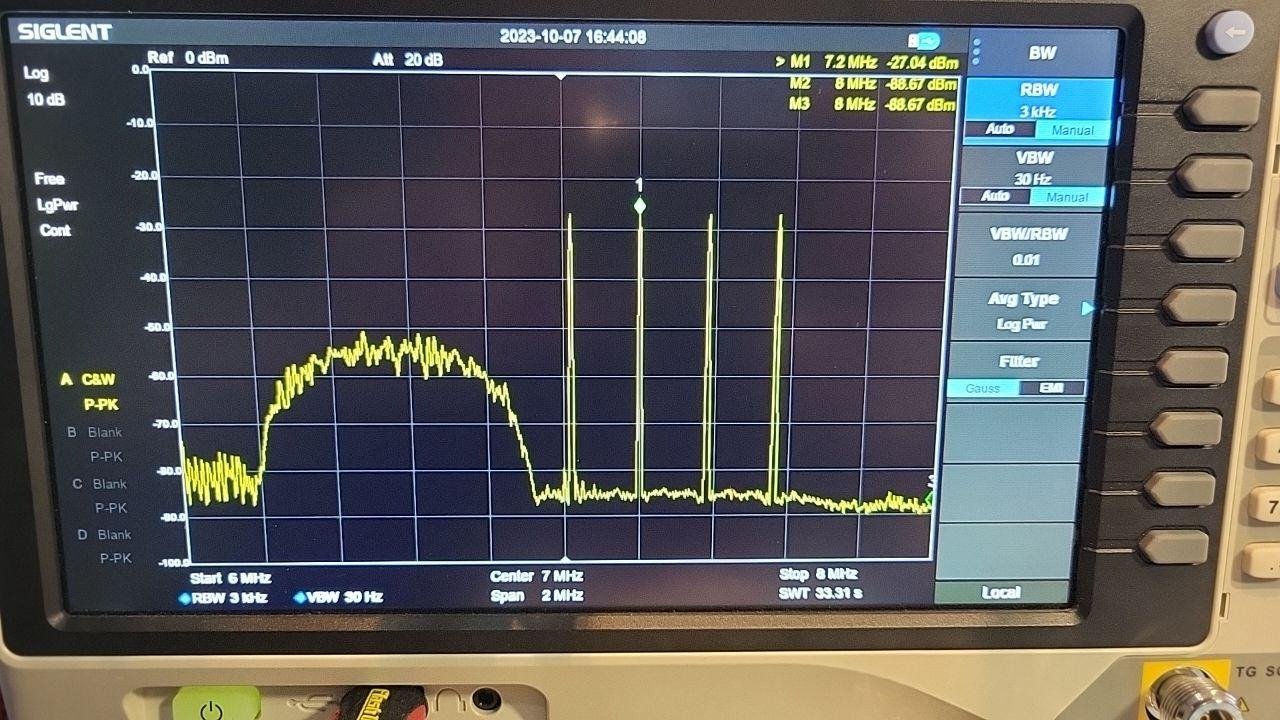
Task: Tap the Ref 0 dBm level readout
Action: pos(188,58)
